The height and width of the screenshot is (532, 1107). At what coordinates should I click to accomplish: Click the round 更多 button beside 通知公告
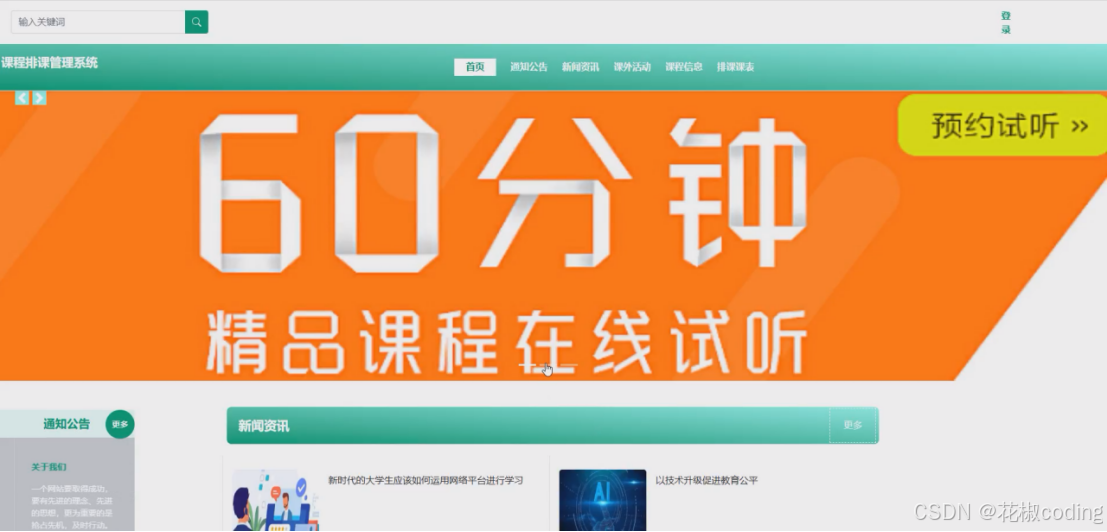pos(120,424)
